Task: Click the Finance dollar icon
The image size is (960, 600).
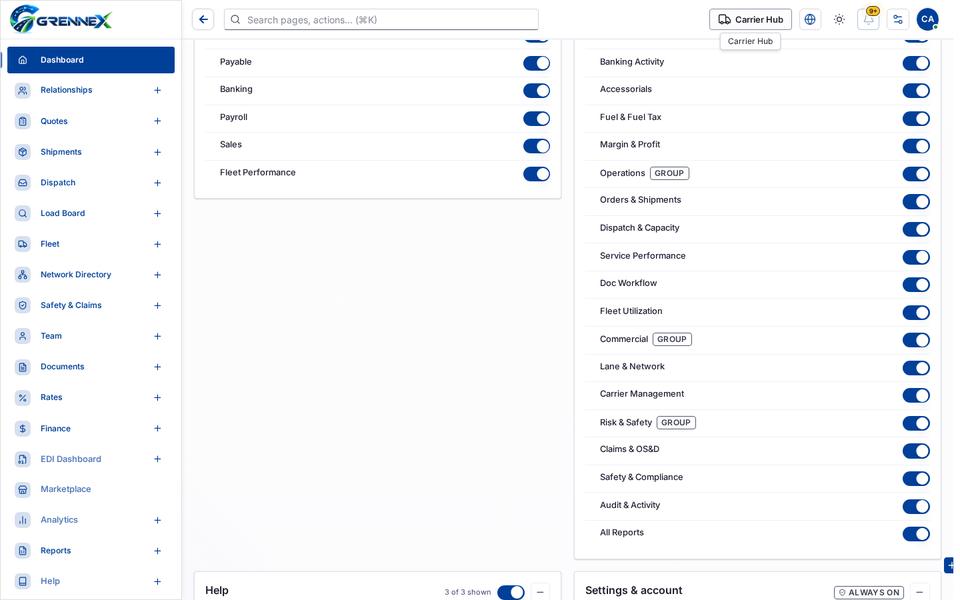Action: point(23,429)
